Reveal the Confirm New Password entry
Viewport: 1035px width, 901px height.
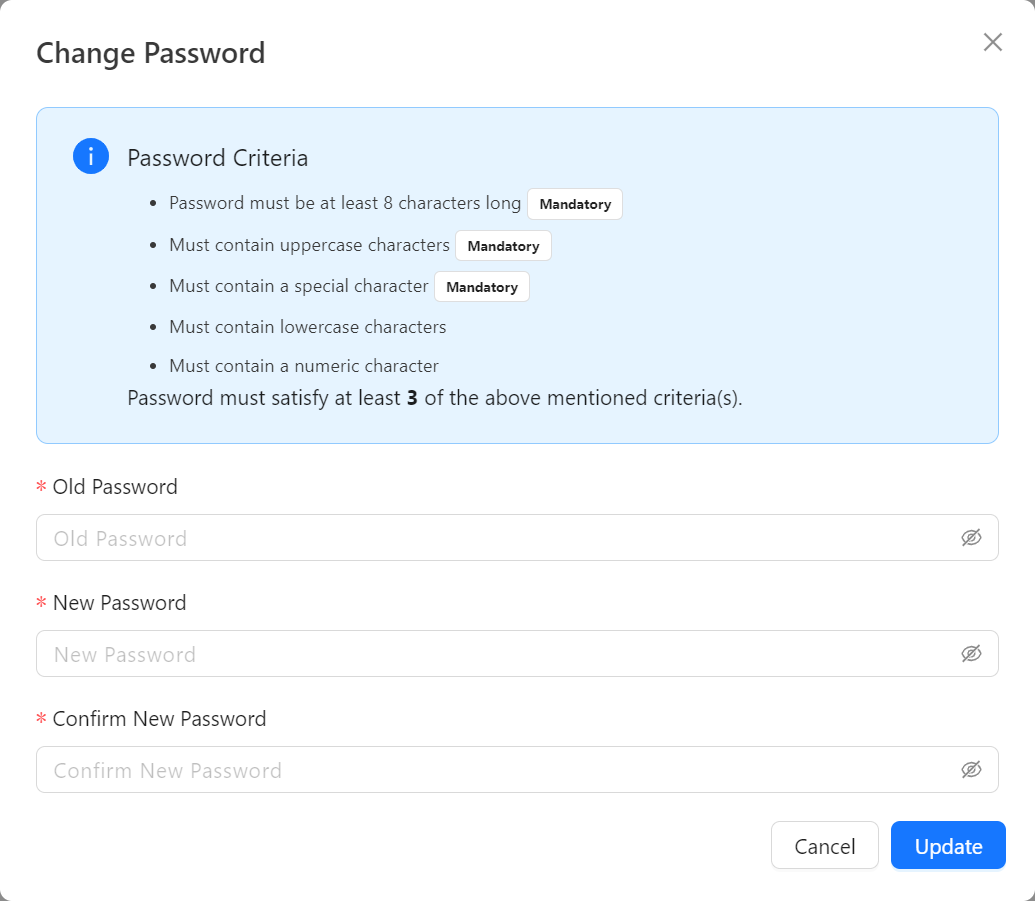[x=971, y=770]
